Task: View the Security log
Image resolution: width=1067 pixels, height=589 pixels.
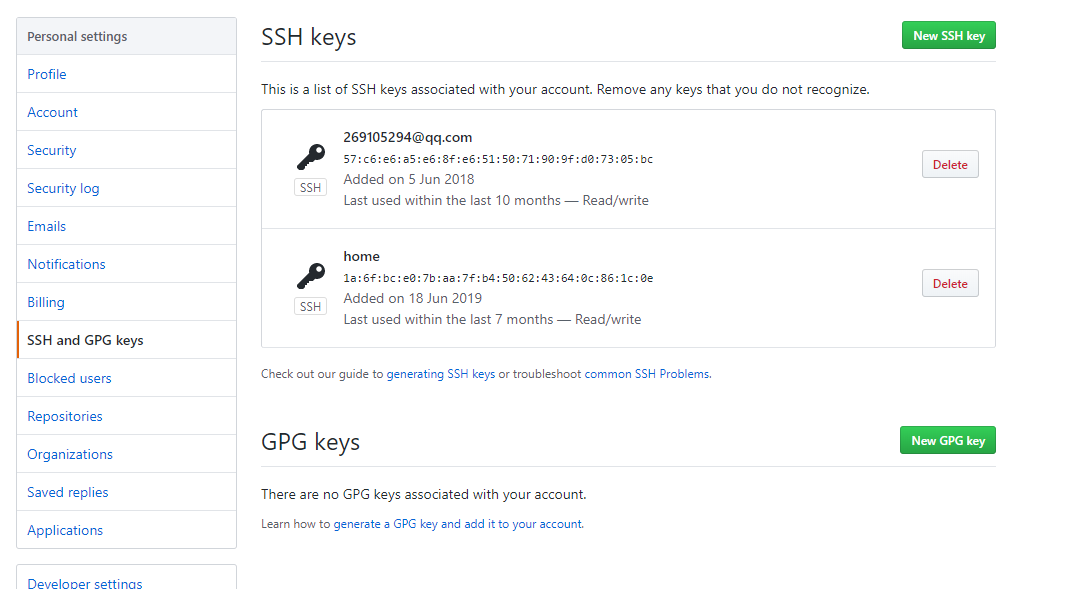Action: pyautogui.click(x=63, y=188)
